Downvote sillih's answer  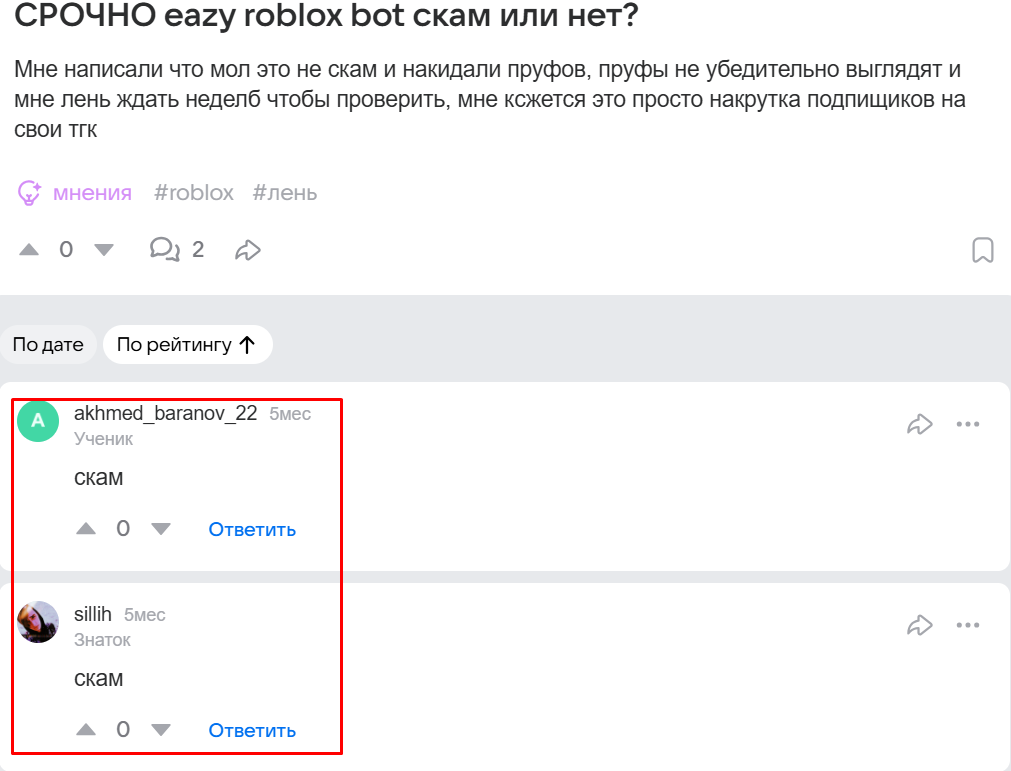point(161,730)
